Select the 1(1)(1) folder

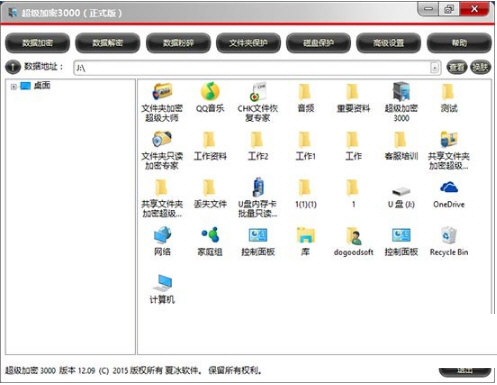click(305, 193)
